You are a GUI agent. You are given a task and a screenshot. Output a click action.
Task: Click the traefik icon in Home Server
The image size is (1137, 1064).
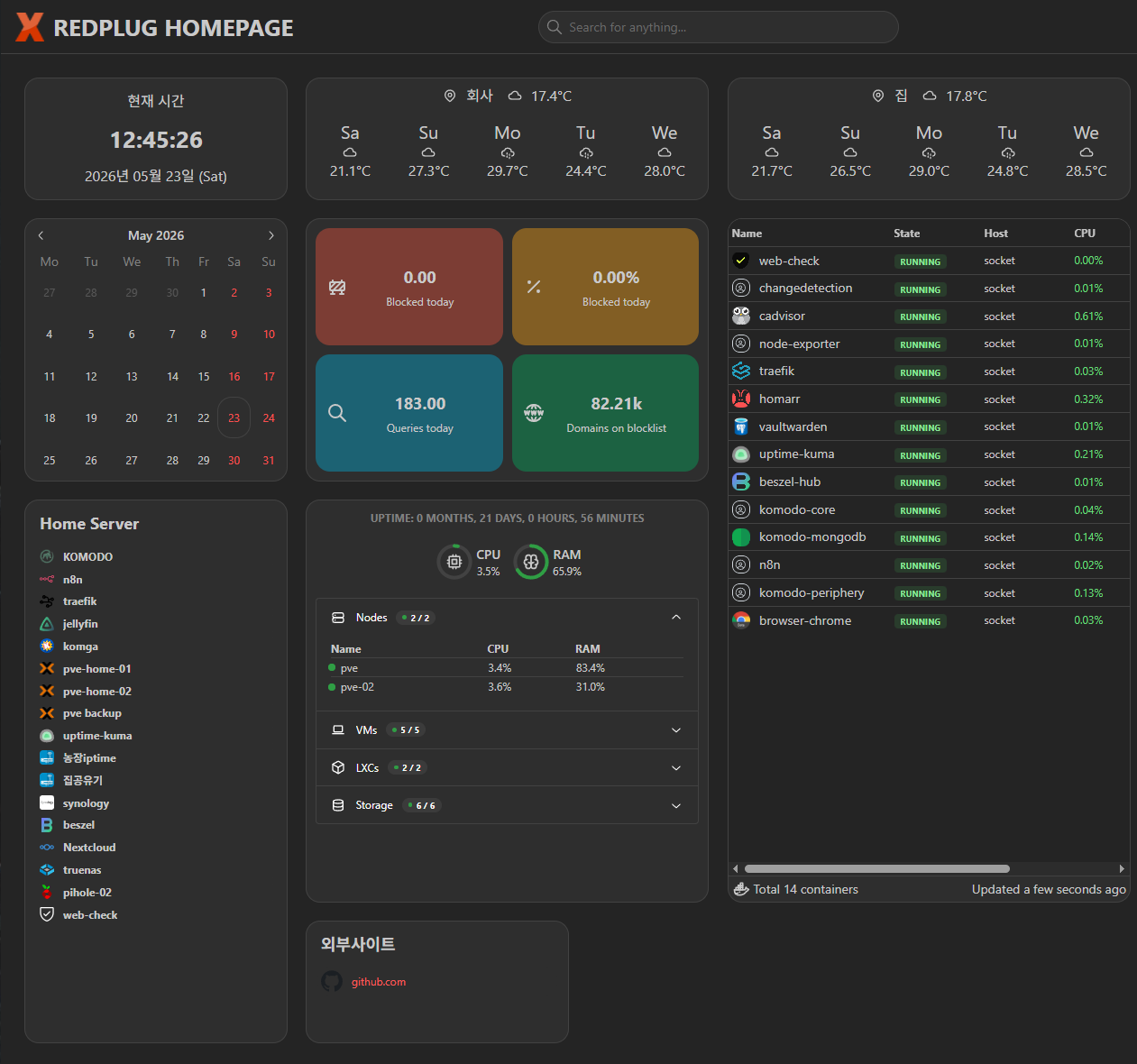click(47, 601)
